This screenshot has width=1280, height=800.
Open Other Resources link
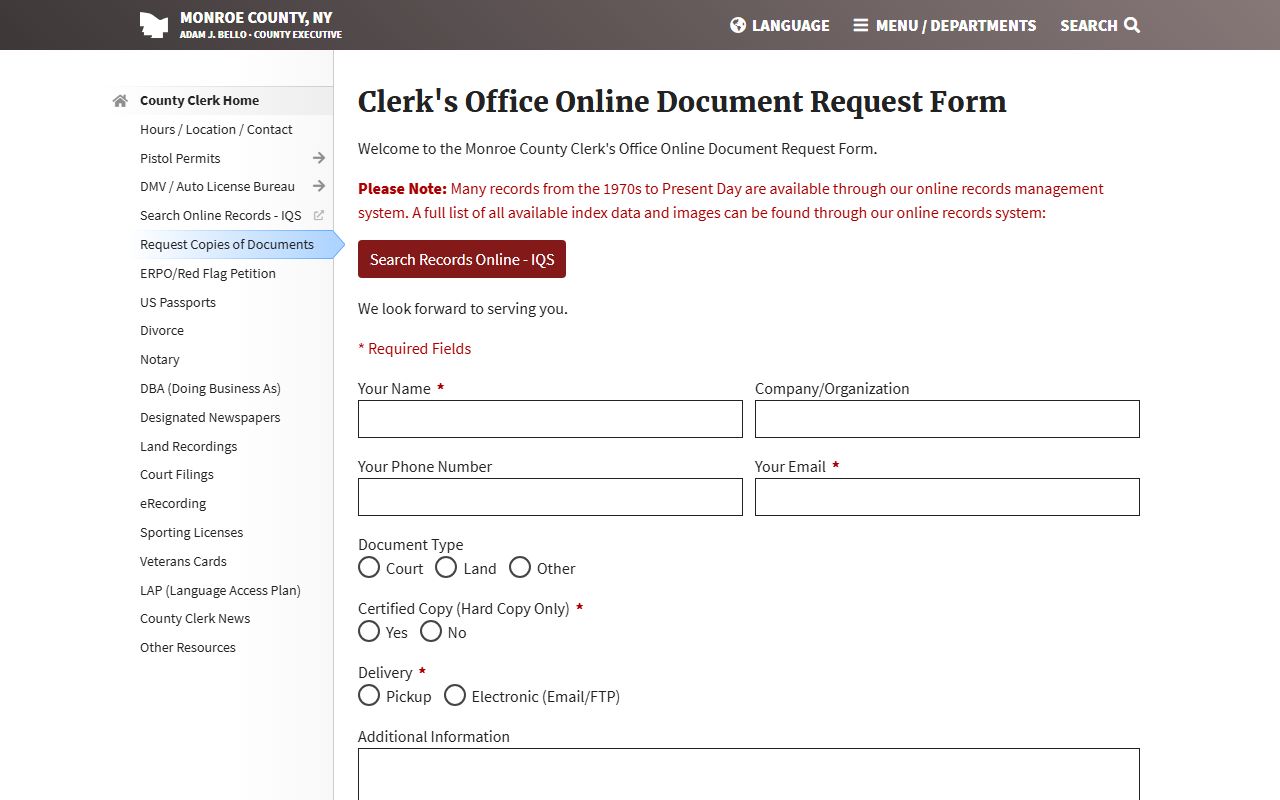188,647
